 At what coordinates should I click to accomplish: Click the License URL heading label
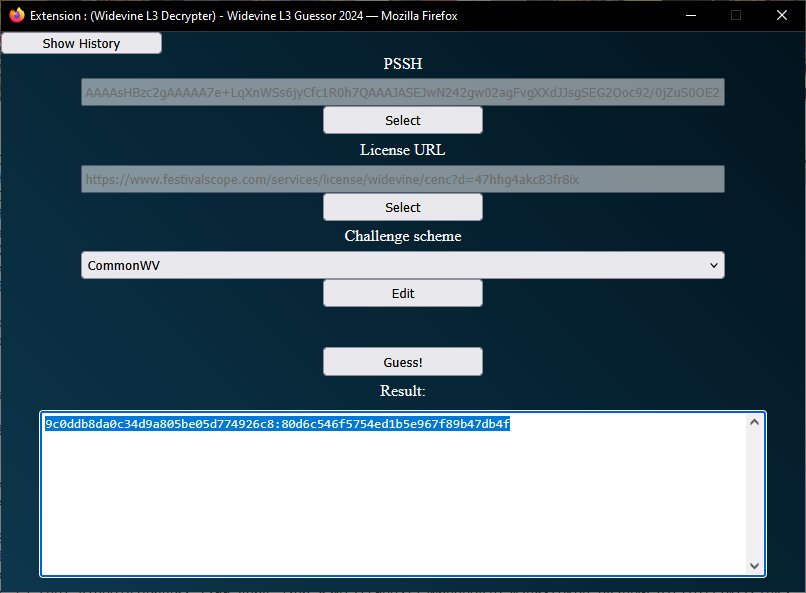point(402,150)
